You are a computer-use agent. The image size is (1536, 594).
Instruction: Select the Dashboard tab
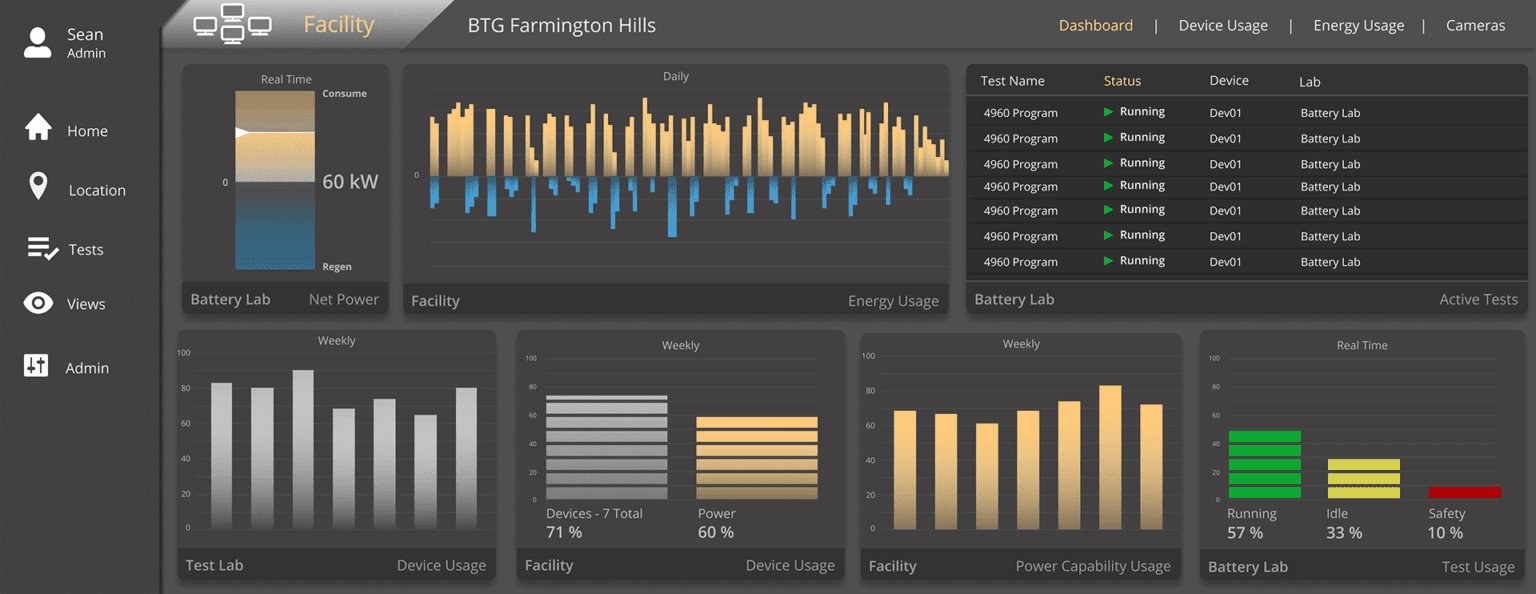point(1095,26)
